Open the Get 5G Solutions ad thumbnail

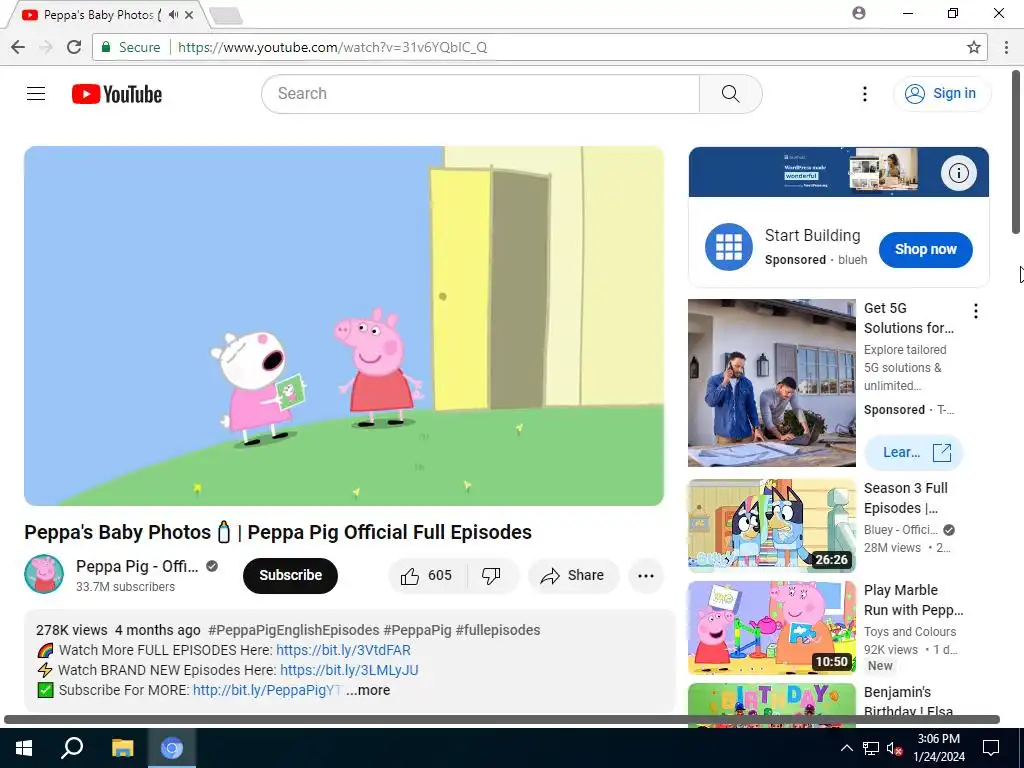point(771,383)
